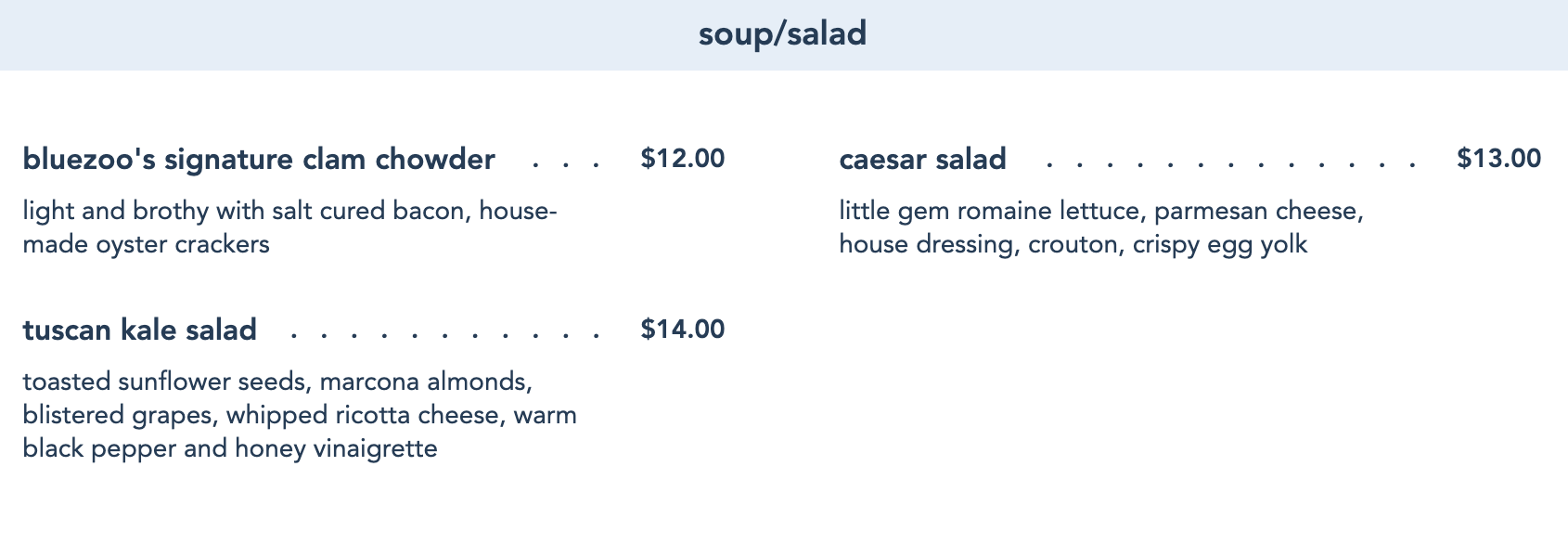Screen dimensions: 1568x544
Task: Click the "little gem romaine lettuce" text
Action: [993, 212]
